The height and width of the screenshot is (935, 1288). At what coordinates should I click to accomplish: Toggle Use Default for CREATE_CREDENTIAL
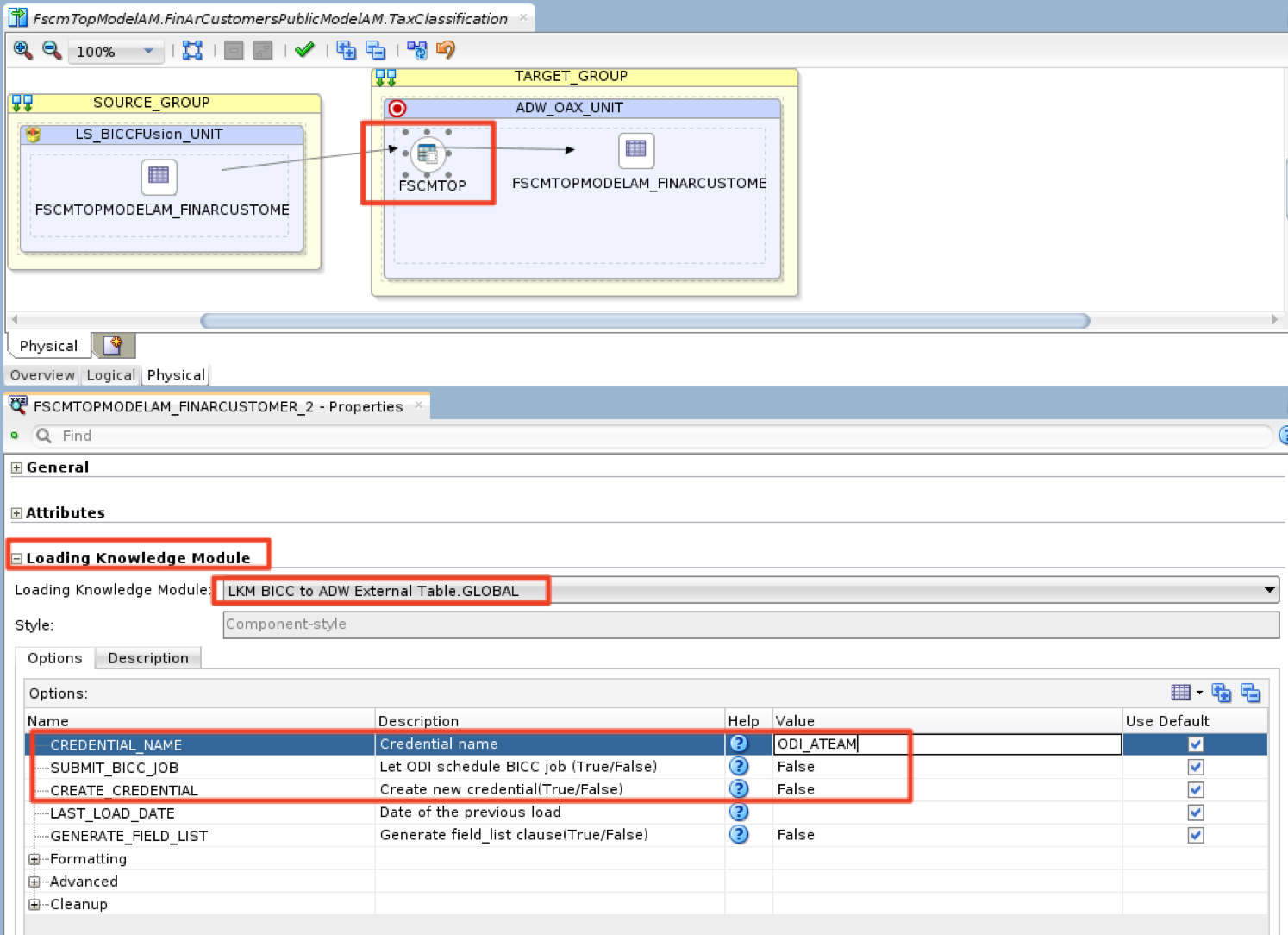click(x=1195, y=790)
